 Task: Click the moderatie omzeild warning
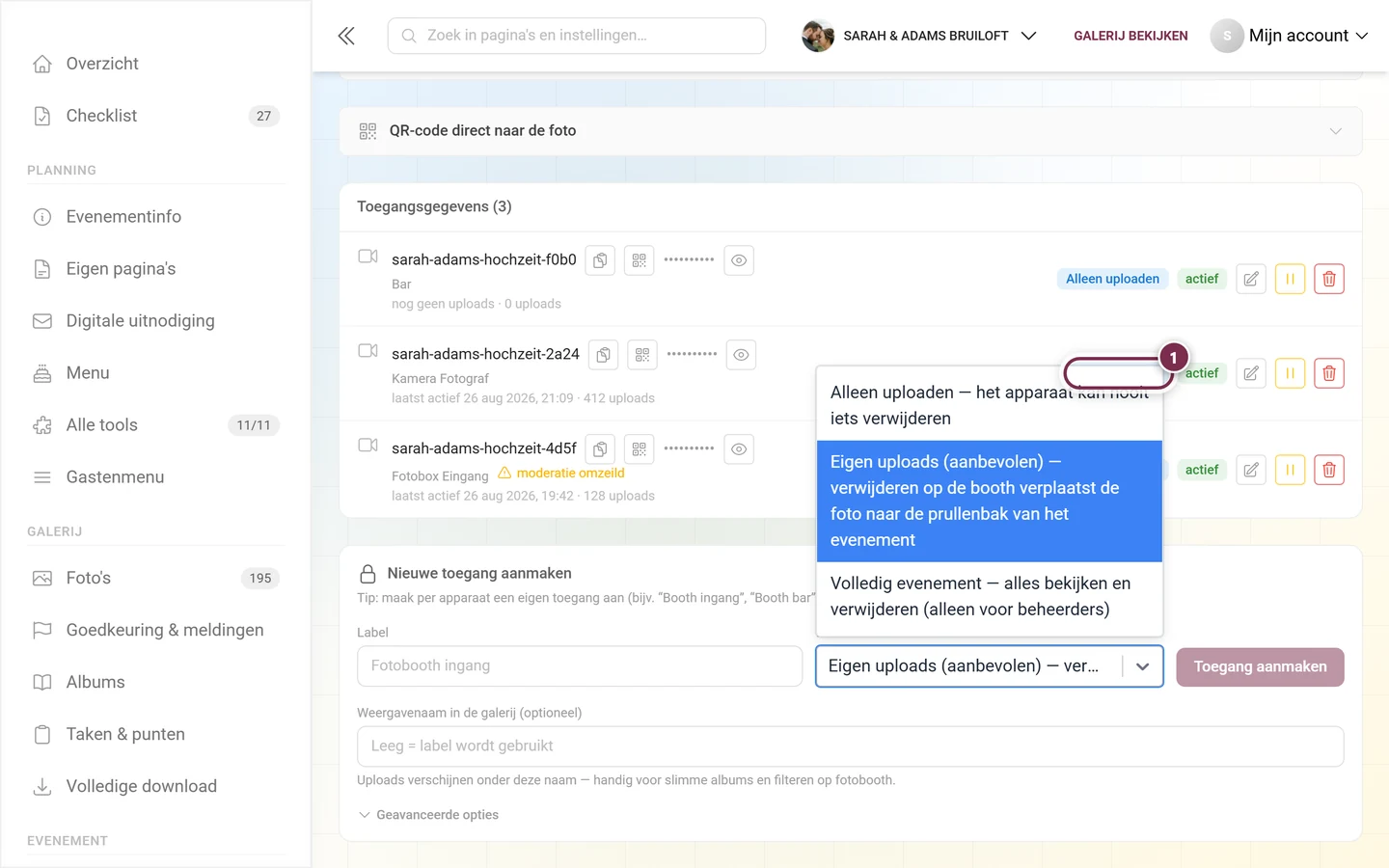[x=561, y=474]
